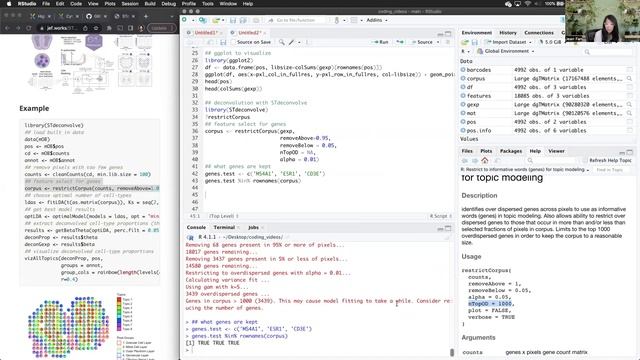Open the File menu in the menu bar

46,4
